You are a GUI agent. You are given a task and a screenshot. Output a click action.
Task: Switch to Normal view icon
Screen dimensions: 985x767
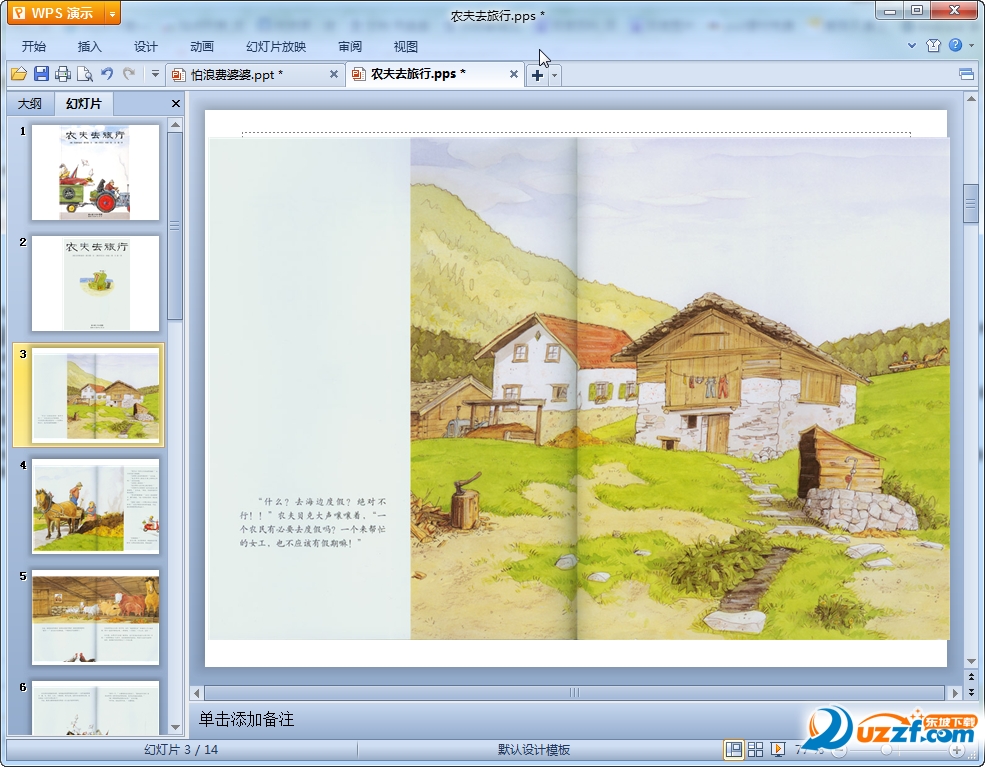click(x=733, y=749)
